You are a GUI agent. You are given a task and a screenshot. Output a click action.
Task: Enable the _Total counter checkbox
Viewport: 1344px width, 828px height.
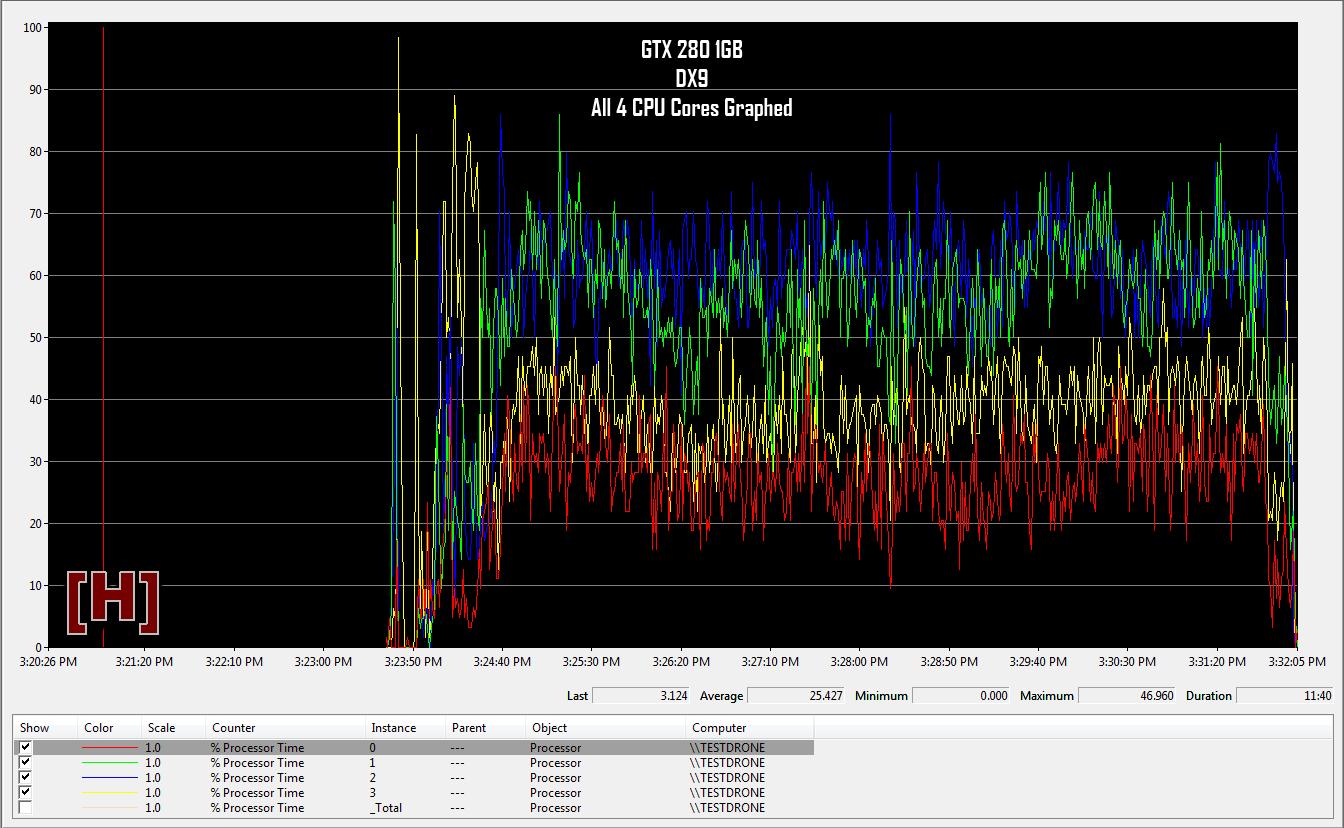tap(25, 807)
